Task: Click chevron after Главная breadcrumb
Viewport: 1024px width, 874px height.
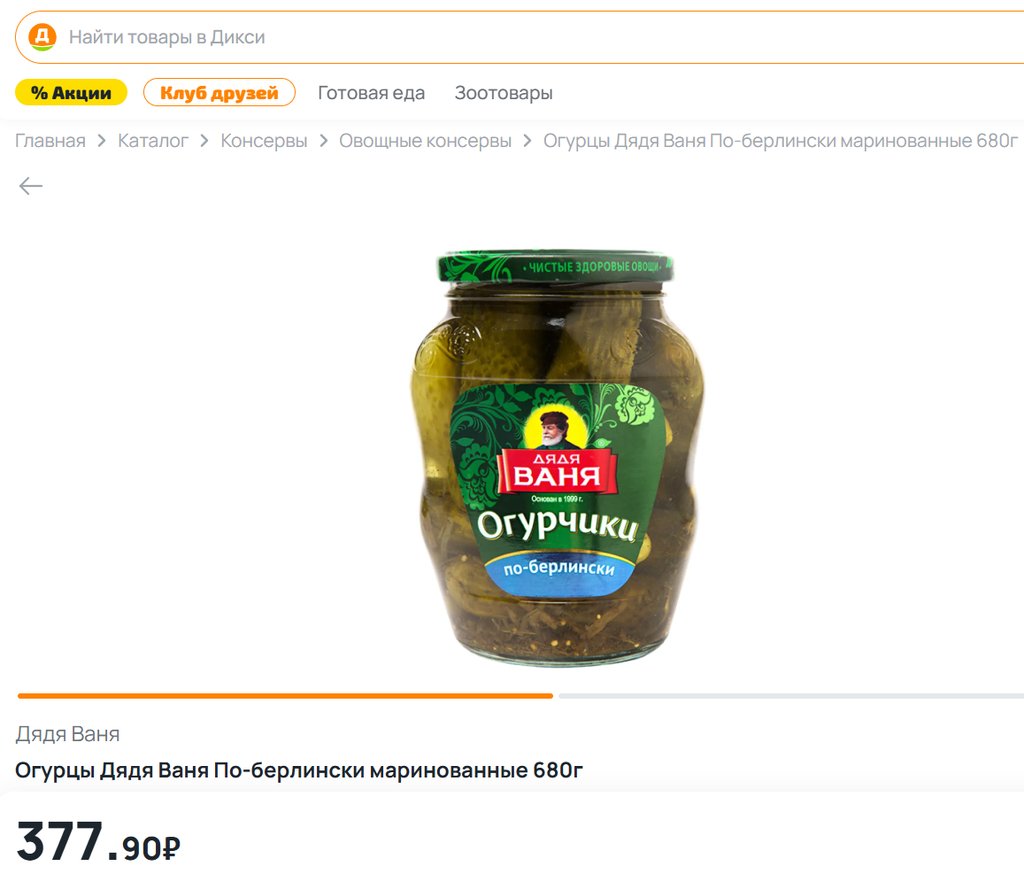Action: [x=101, y=140]
